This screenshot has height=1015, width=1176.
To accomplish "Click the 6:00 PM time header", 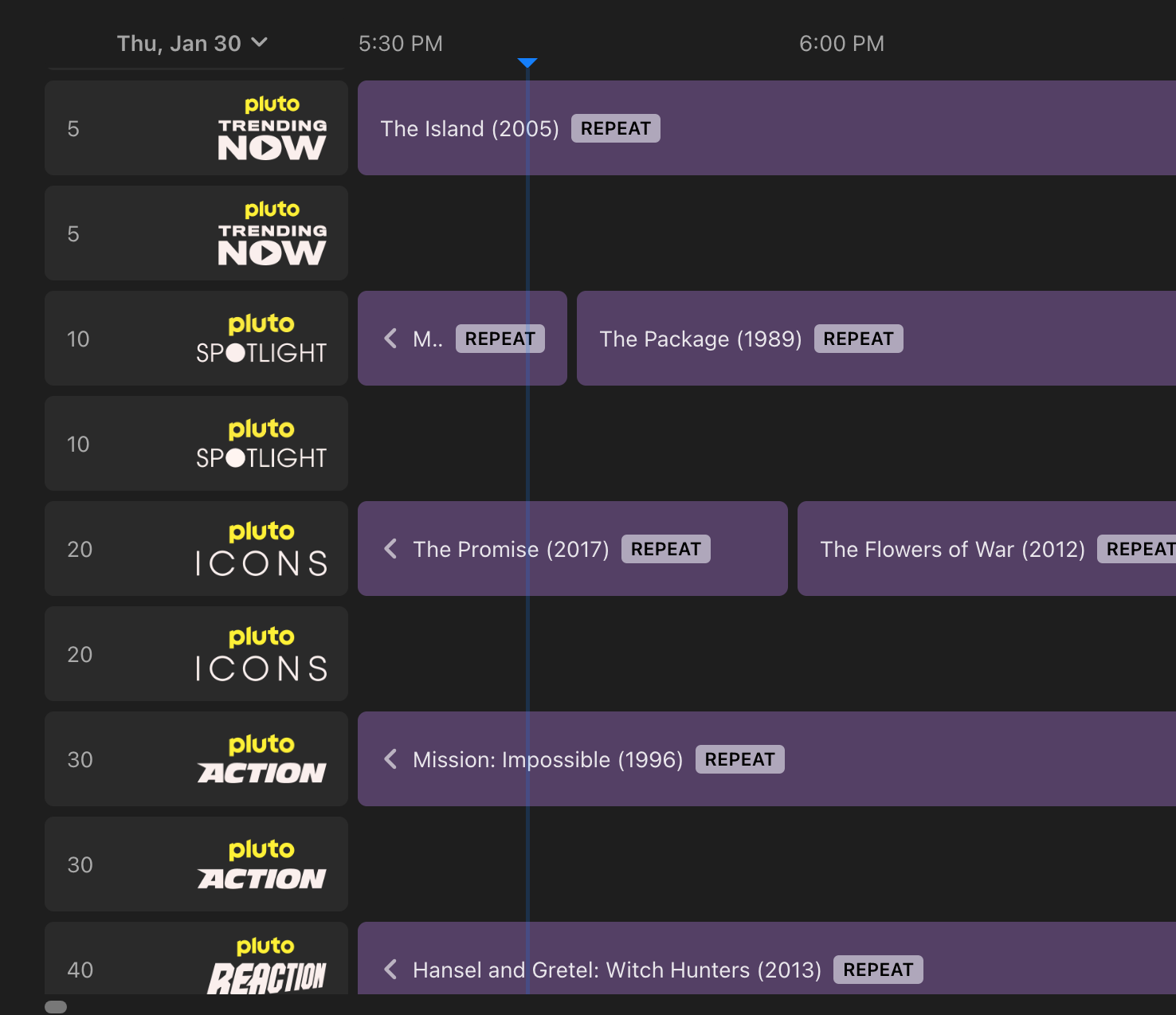I will point(842,43).
